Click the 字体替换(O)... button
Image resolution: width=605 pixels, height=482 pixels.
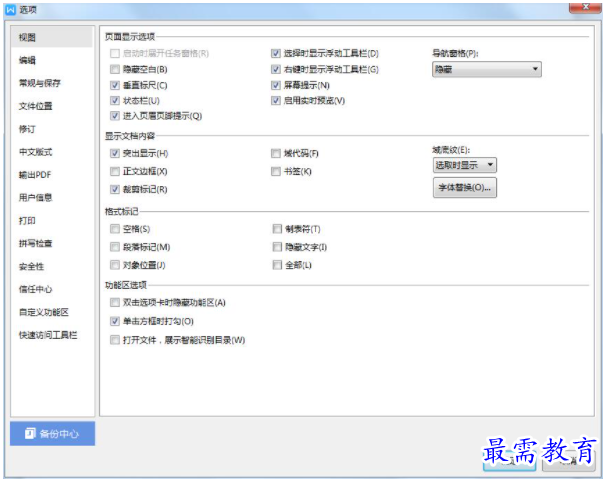465,188
